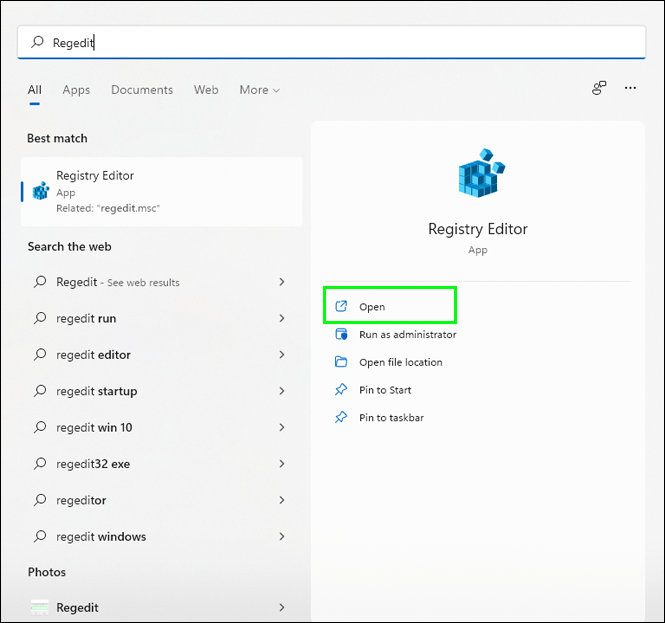Viewport: 665px width, 623px height.
Task: Expand the 'regedit win 10' chevron
Action: (282, 427)
